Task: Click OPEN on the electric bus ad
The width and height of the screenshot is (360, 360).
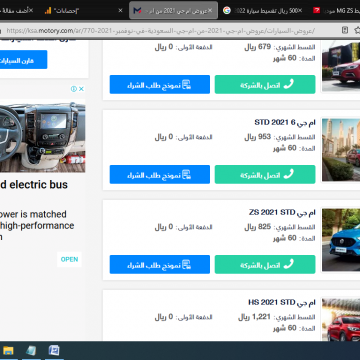Action: (69, 259)
